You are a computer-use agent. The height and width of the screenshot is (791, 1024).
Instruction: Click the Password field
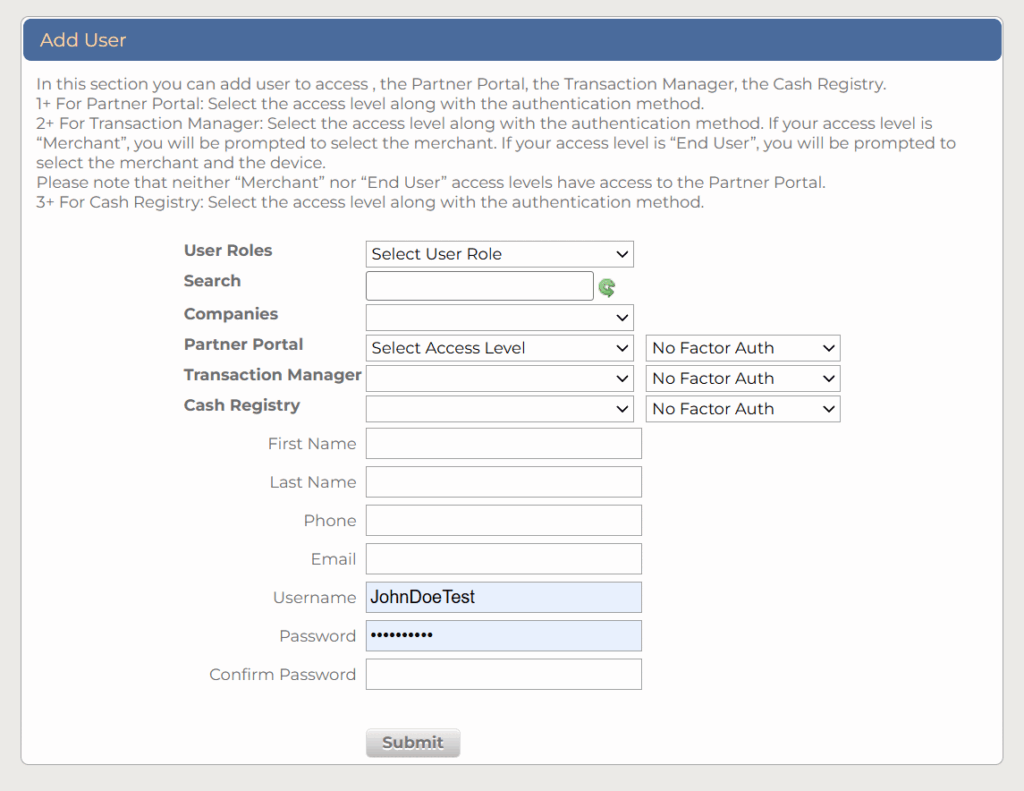pos(503,636)
